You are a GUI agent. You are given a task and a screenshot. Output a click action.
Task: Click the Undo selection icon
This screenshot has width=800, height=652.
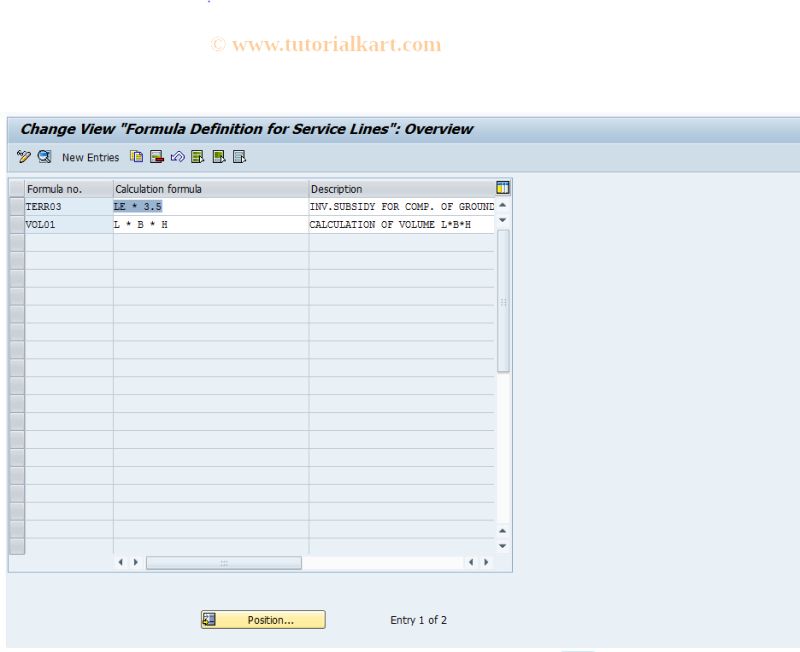point(178,157)
